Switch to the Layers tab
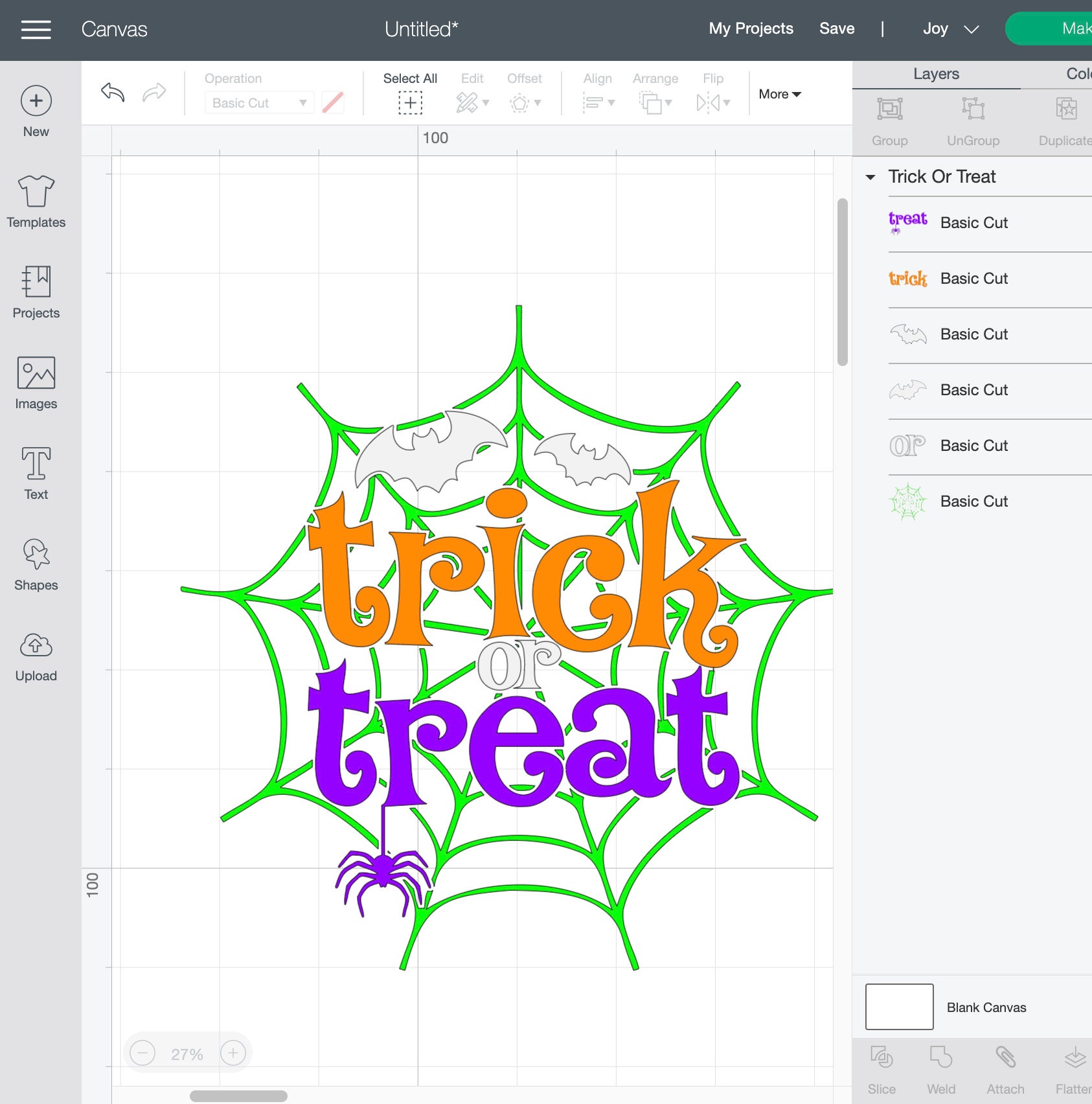The height and width of the screenshot is (1104, 1092). (x=936, y=74)
